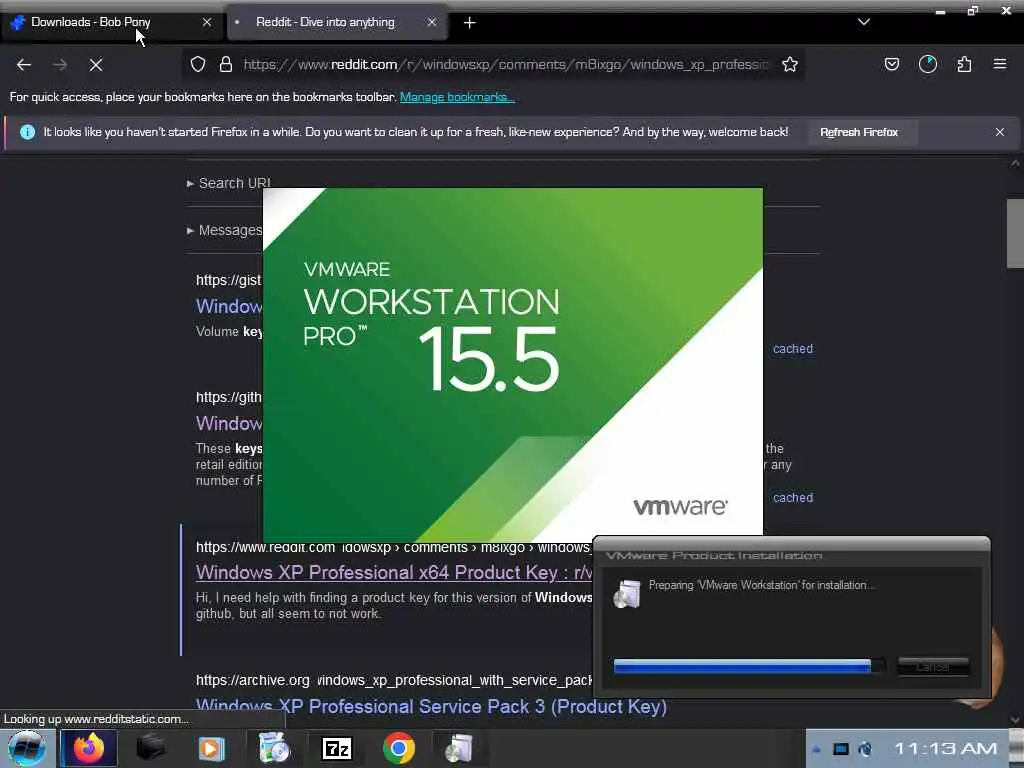1024x768 pixels.
Task: Click the page vertical scrollbar thumb
Action: click(1014, 234)
